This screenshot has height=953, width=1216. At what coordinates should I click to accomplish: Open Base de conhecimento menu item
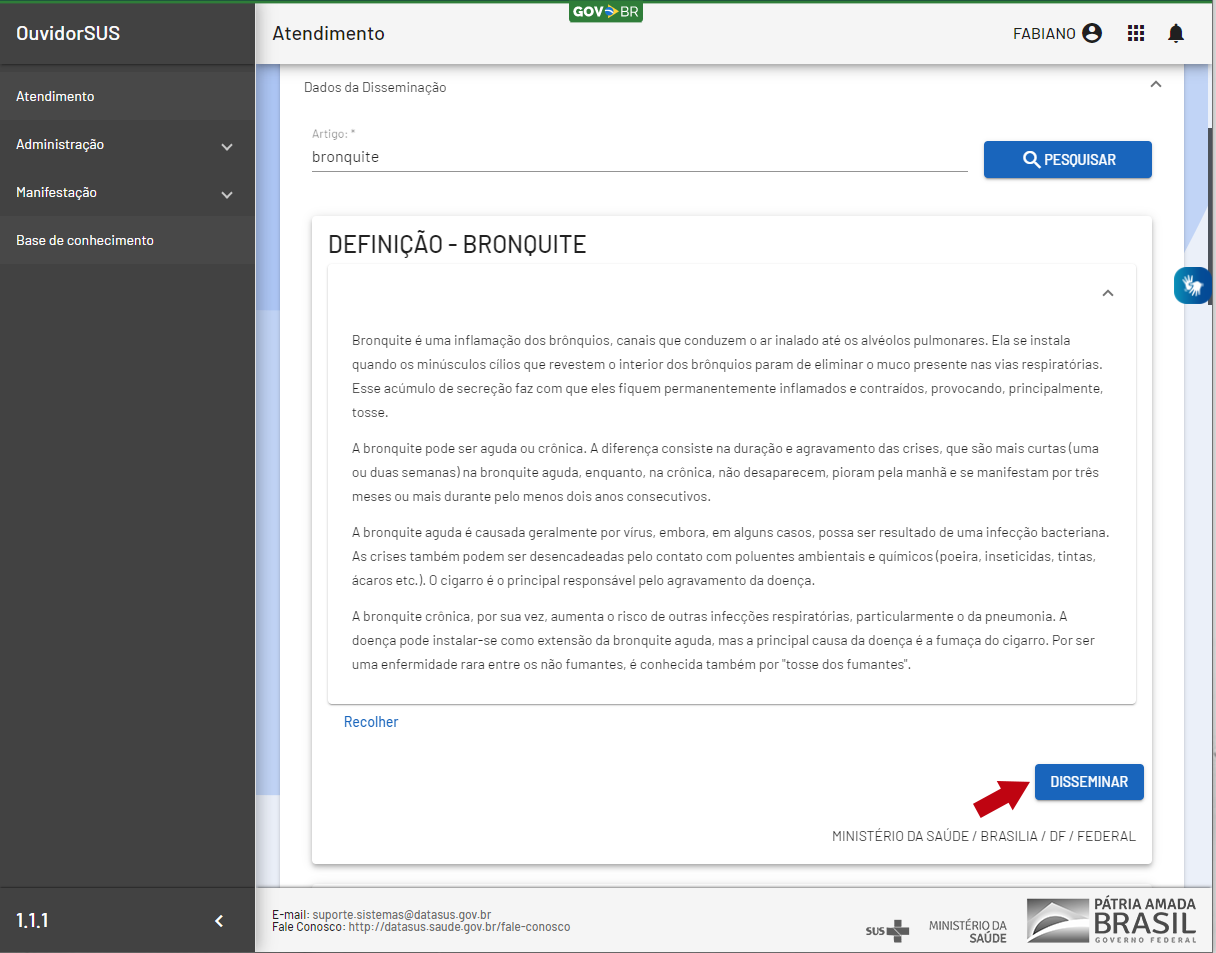(x=85, y=240)
